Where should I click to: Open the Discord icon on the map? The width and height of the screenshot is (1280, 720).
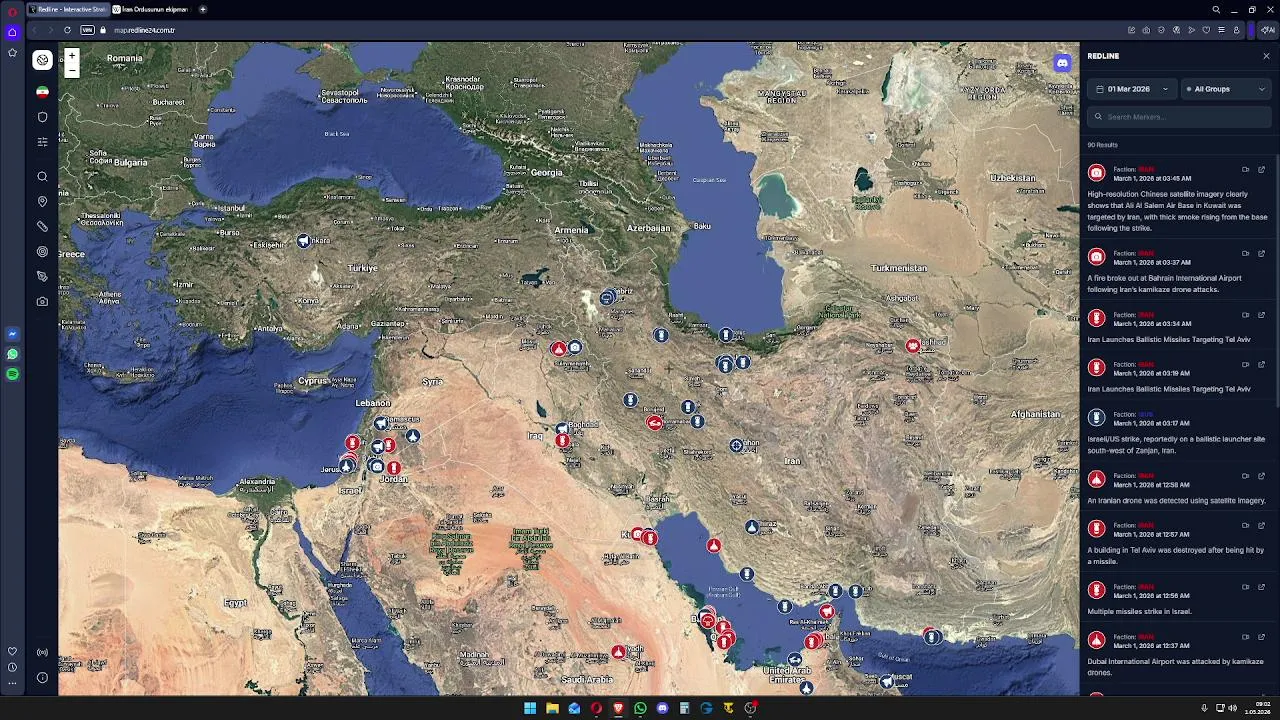tap(1062, 63)
